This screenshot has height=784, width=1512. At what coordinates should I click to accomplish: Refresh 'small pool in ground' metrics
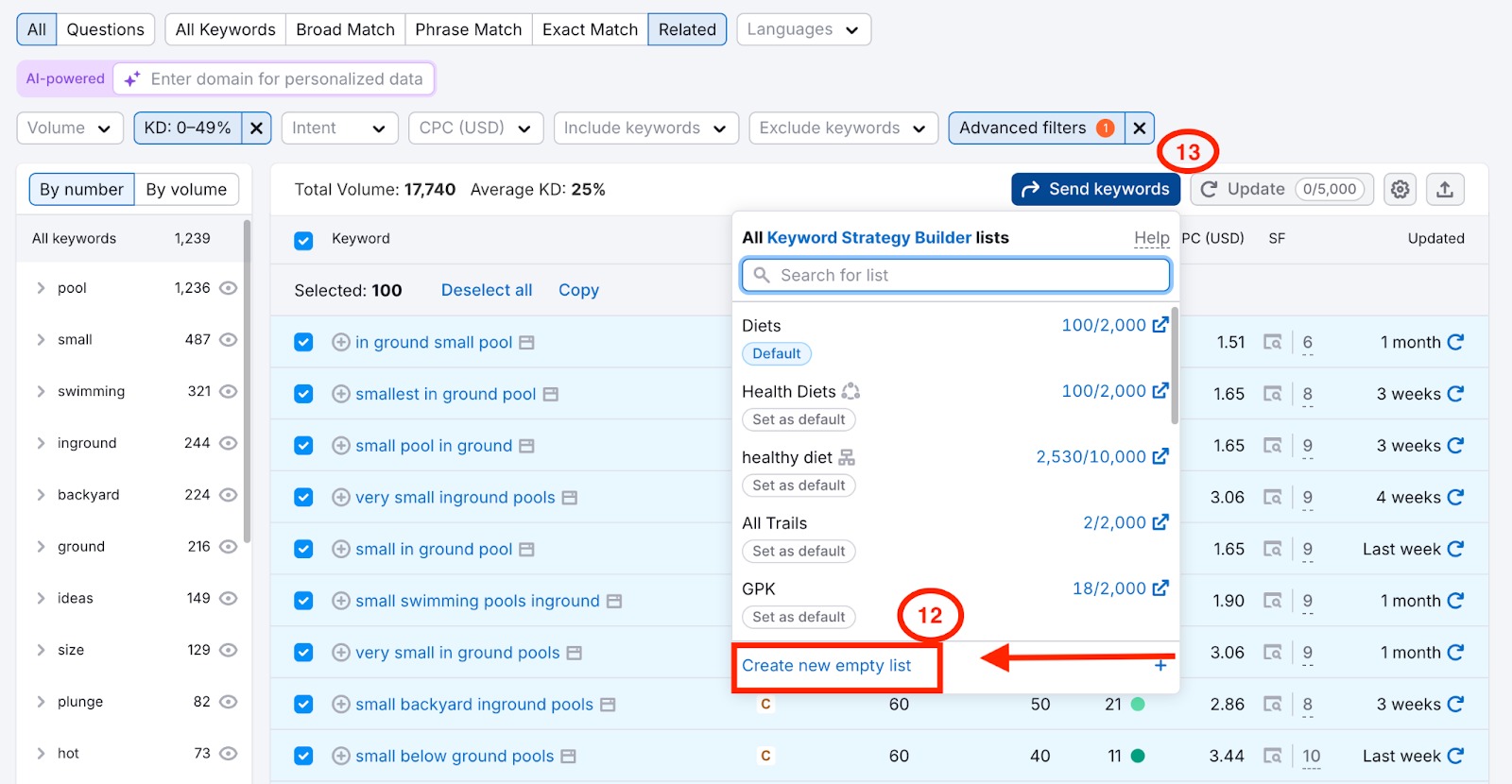click(x=1455, y=446)
